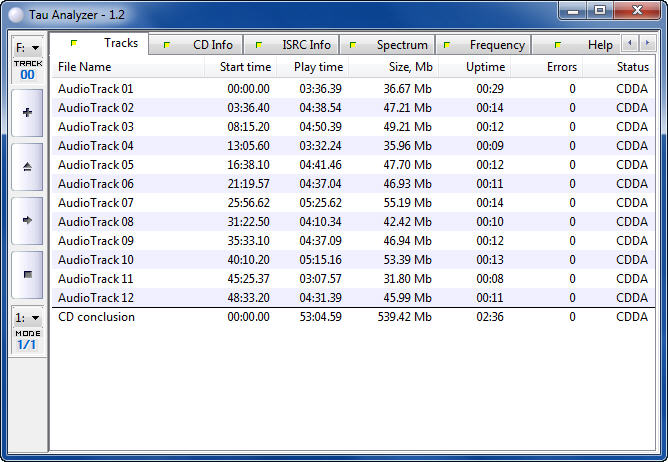The width and height of the screenshot is (668, 462).
Task: Click the right arrow button in sidebar
Action: tap(26, 220)
